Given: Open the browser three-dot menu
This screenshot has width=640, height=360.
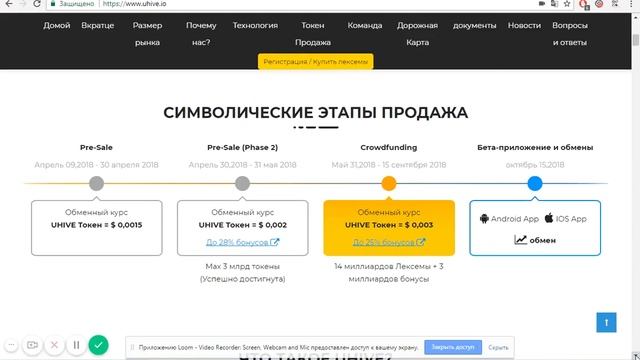Looking at the screenshot, I should pyautogui.click(x=631, y=4).
